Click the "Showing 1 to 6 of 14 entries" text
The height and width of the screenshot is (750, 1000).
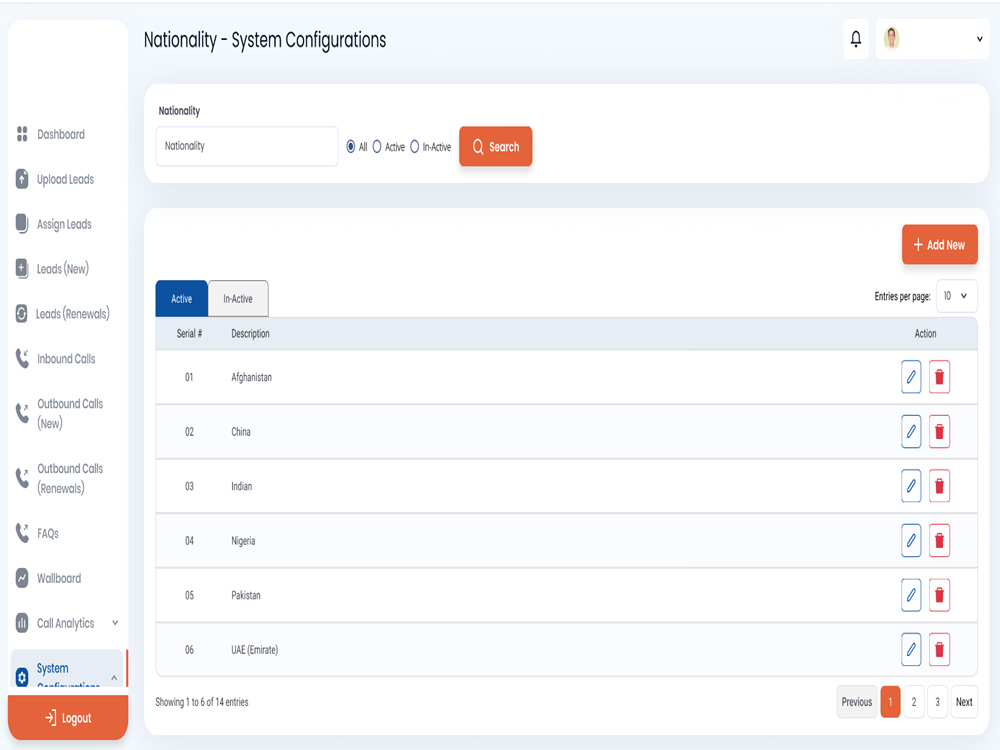tap(202, 702)
